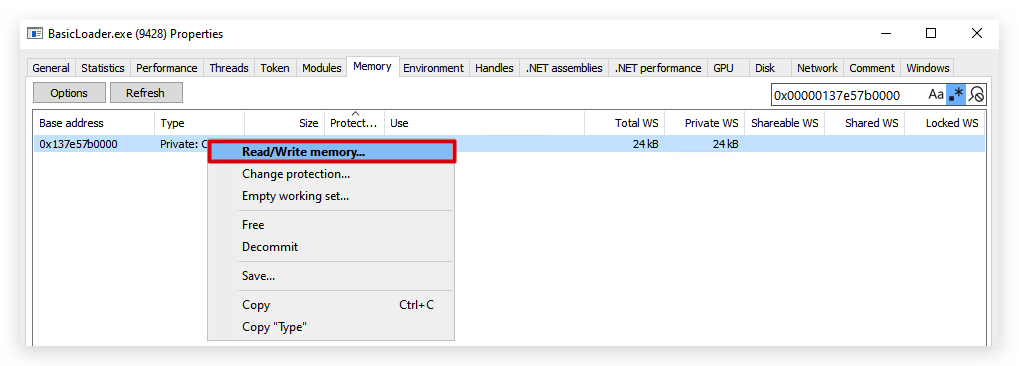Screen dimensions: 1019x366
Task: Select the 0x137e57b0000 memory region row
Action: pos(509,144)
